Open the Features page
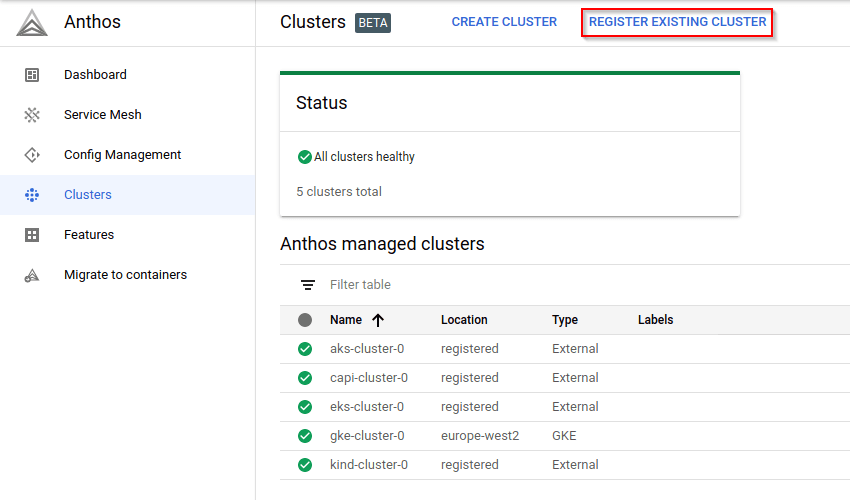 pos(127,235)
